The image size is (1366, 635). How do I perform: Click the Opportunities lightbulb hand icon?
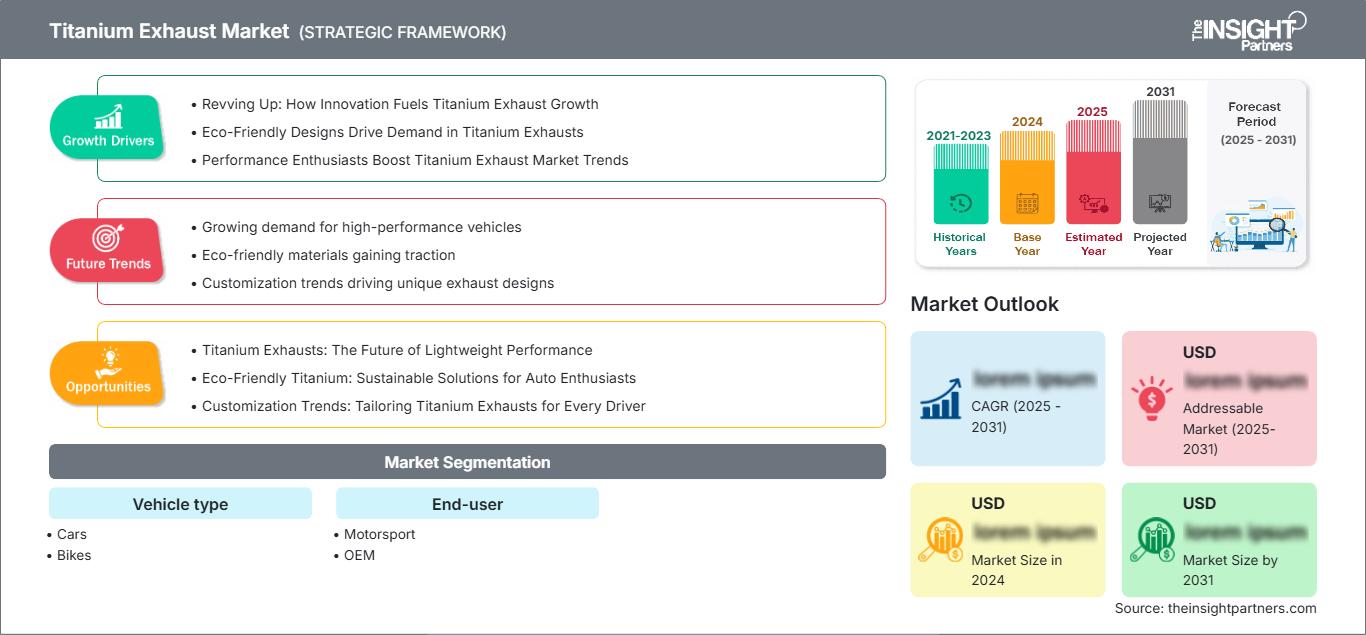pos(108,360)
